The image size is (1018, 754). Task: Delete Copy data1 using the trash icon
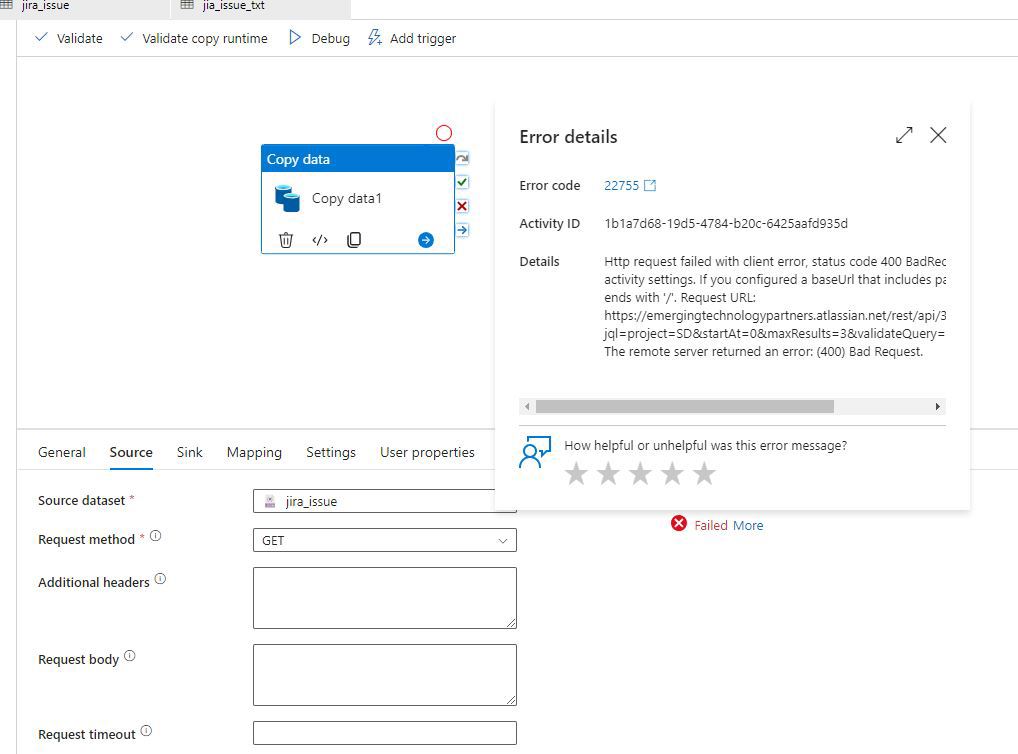click(x=286, y=239)
